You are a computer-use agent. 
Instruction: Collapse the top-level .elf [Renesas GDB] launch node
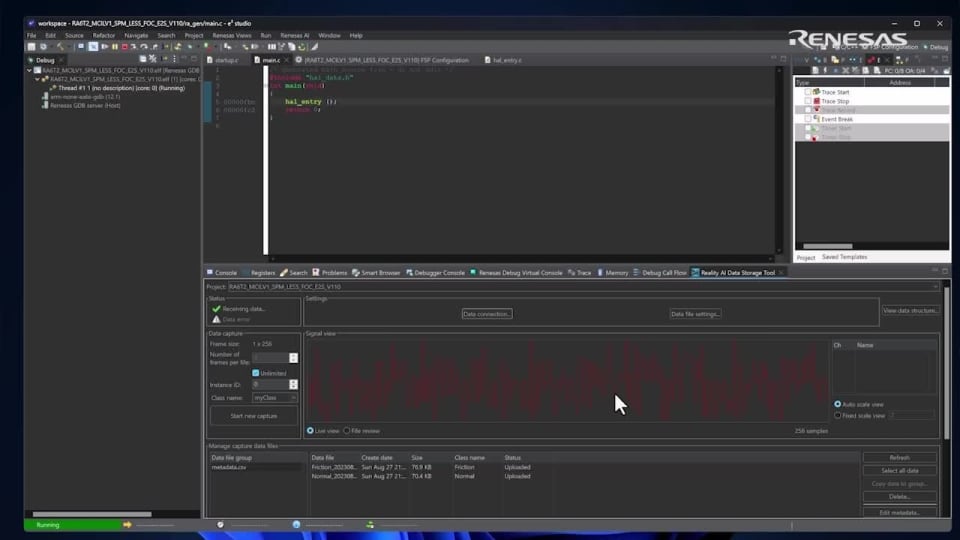click(29, 70)
